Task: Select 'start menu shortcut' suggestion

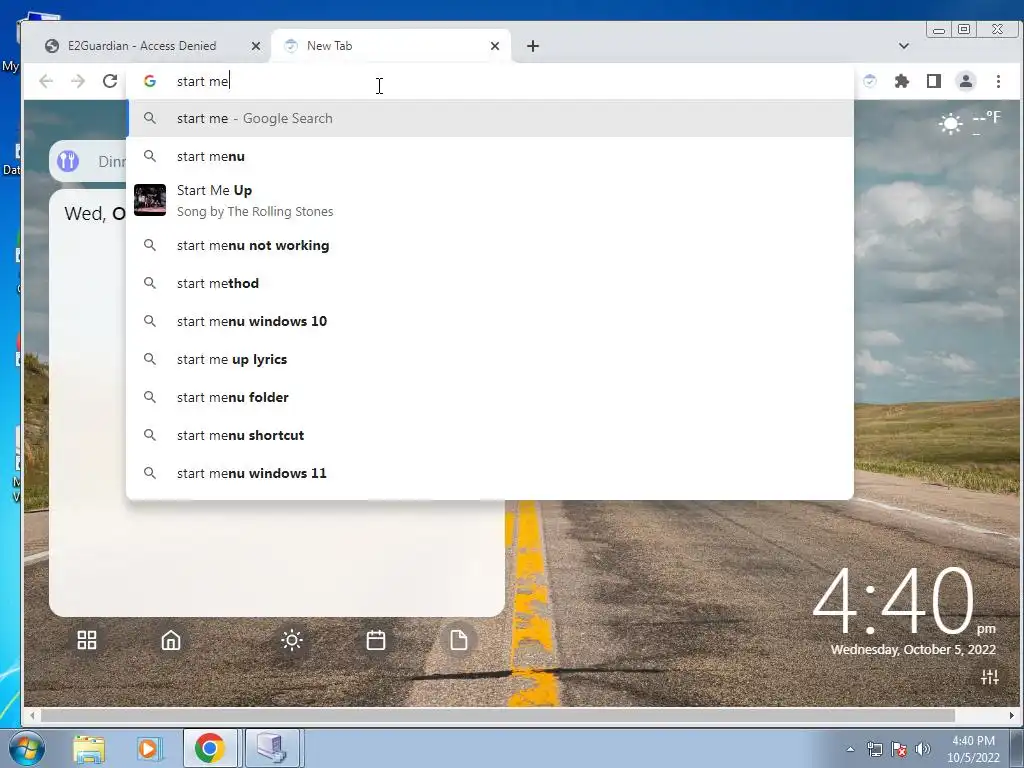Action: click(x=490, y=435)
